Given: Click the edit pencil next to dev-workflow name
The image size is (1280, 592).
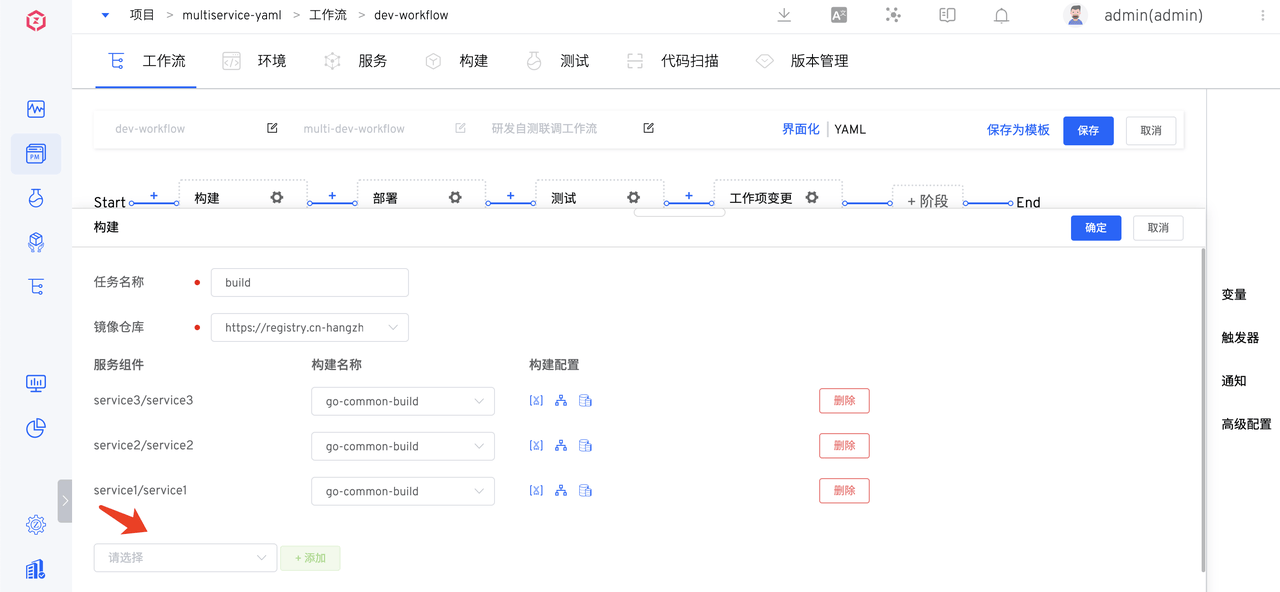Looking at the screenshot, I should click(271, 128).
